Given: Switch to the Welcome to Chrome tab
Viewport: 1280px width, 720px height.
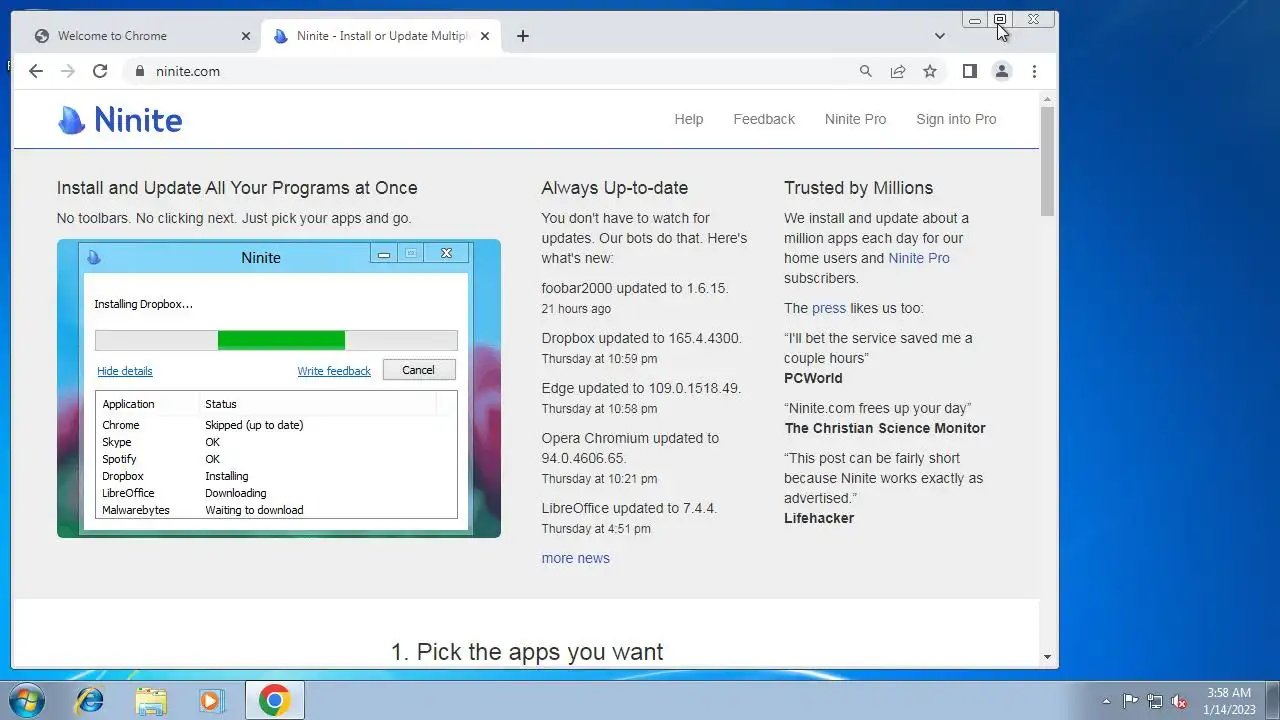Looking at the screenshot, I should (140, 36).
